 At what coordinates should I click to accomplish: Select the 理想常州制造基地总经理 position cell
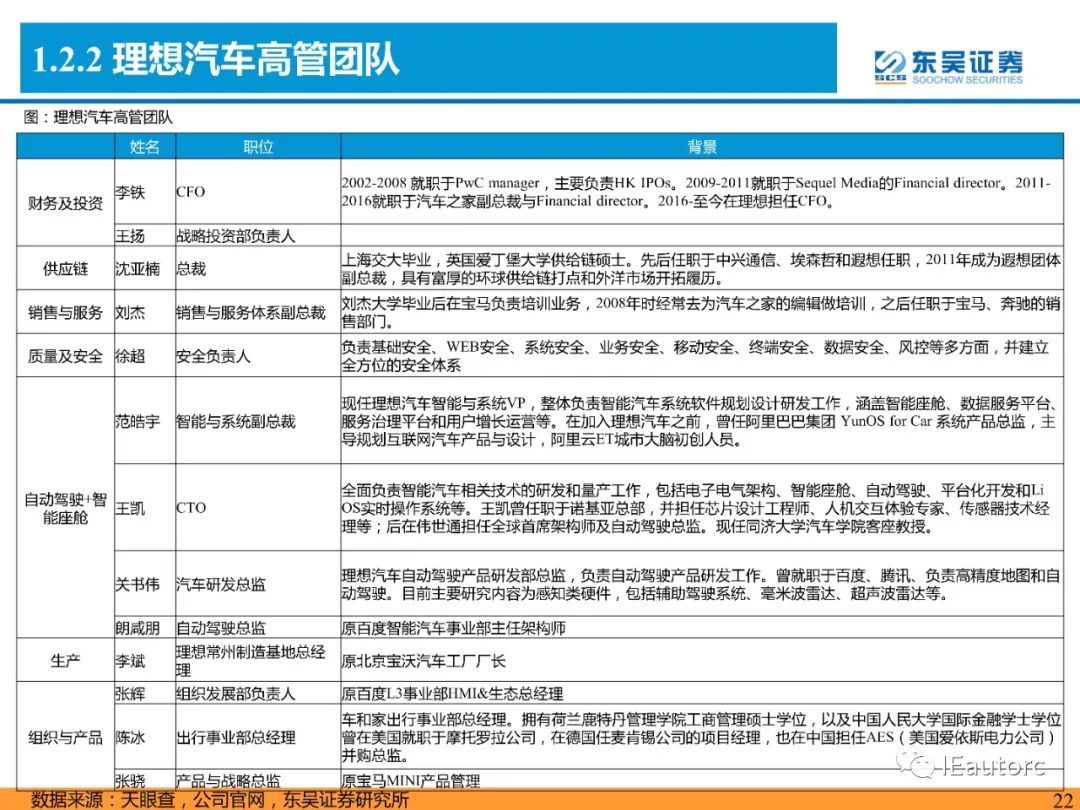tap(258, 661)
